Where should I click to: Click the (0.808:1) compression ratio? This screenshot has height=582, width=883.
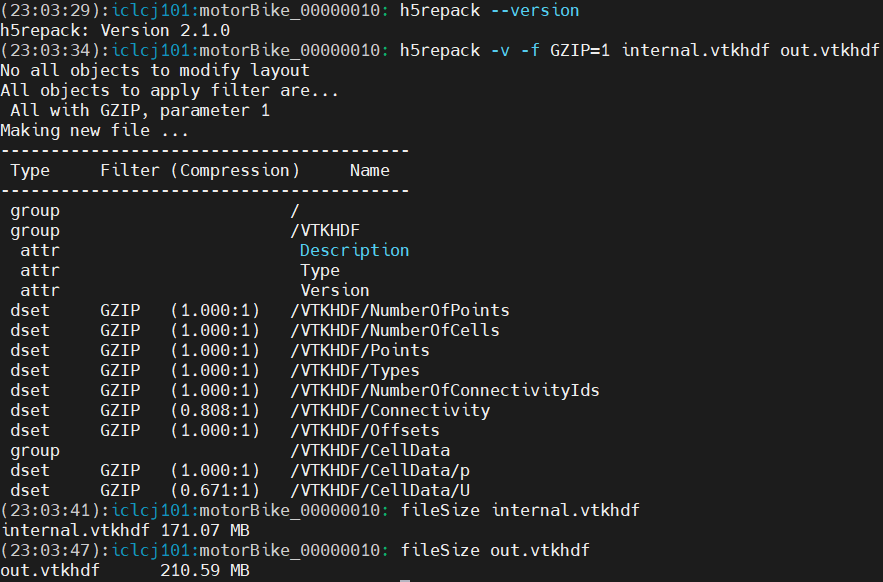pos(214,410)
